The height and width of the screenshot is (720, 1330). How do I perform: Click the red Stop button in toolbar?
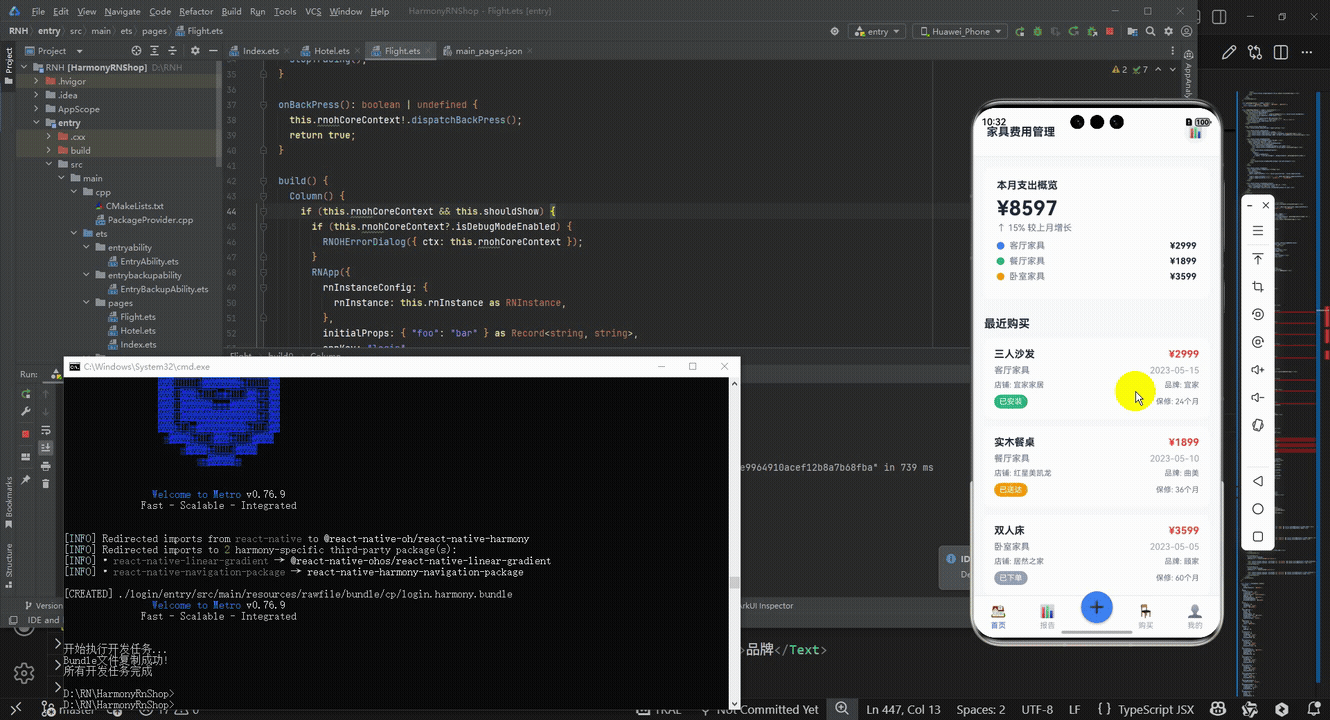pos(1110,31)
